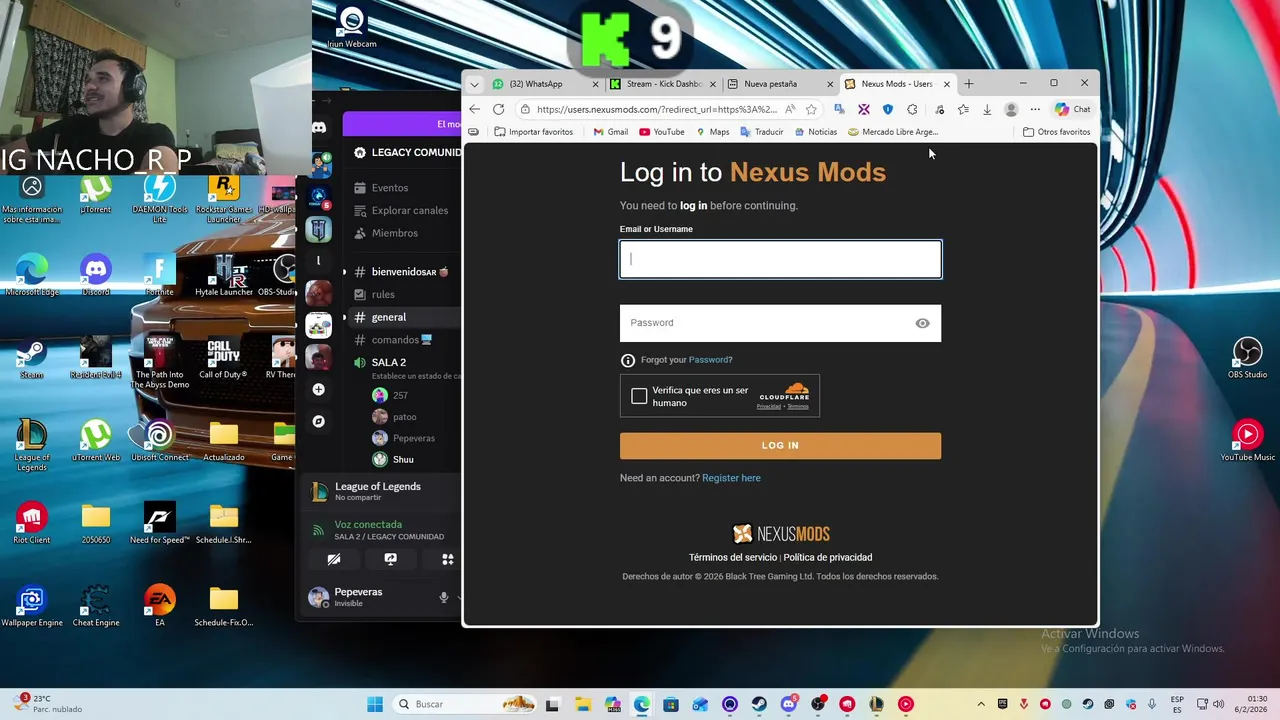The image size is (1280, 720).
Task: Toggle Discord camera off button
Action: pos(334,559)
